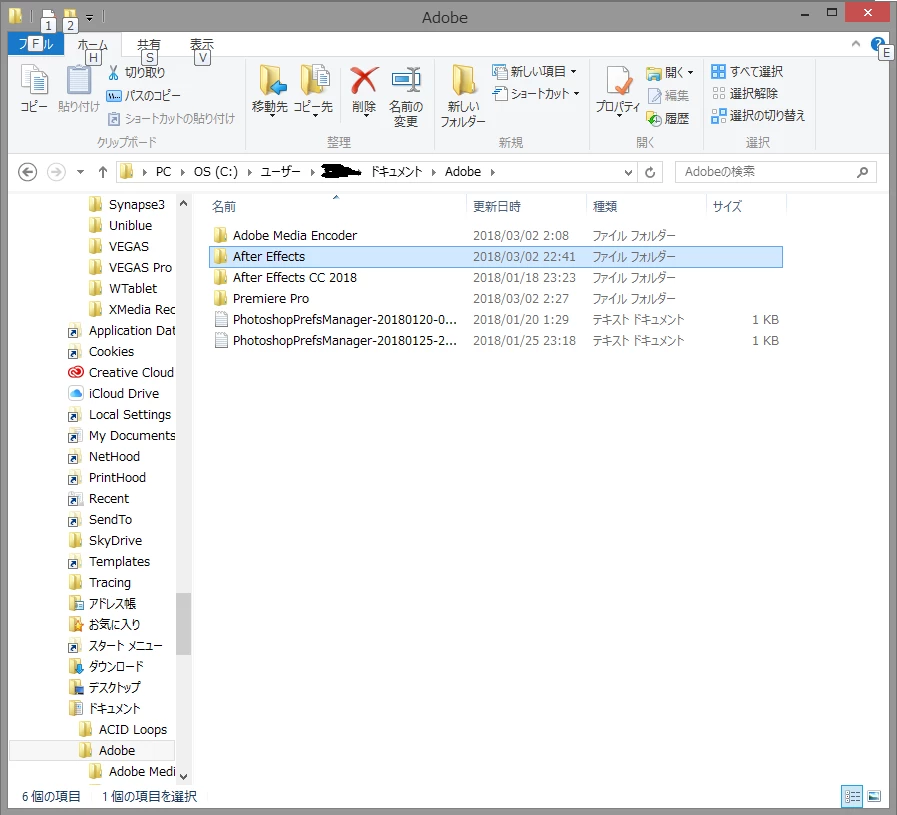The width and height of the screenshot is (897, 815).
Task: Select the Adobe Media Encoder folder
Action: tap(496, 236)
